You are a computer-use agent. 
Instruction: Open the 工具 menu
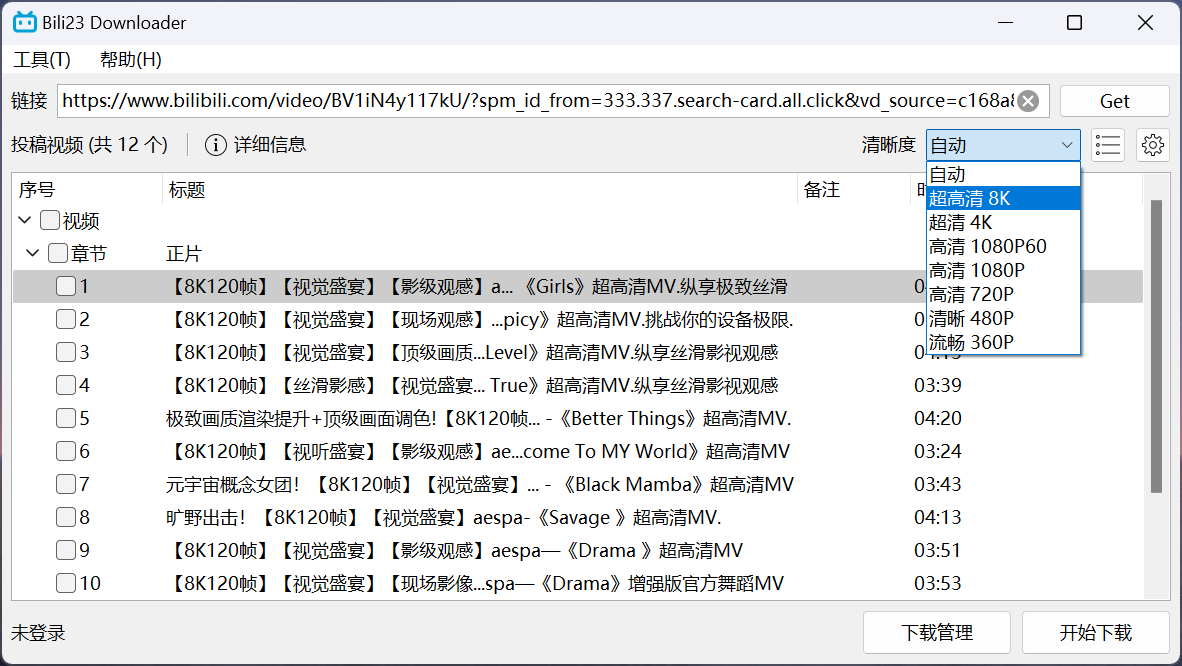pyautogui.click(x=40, y=59)
